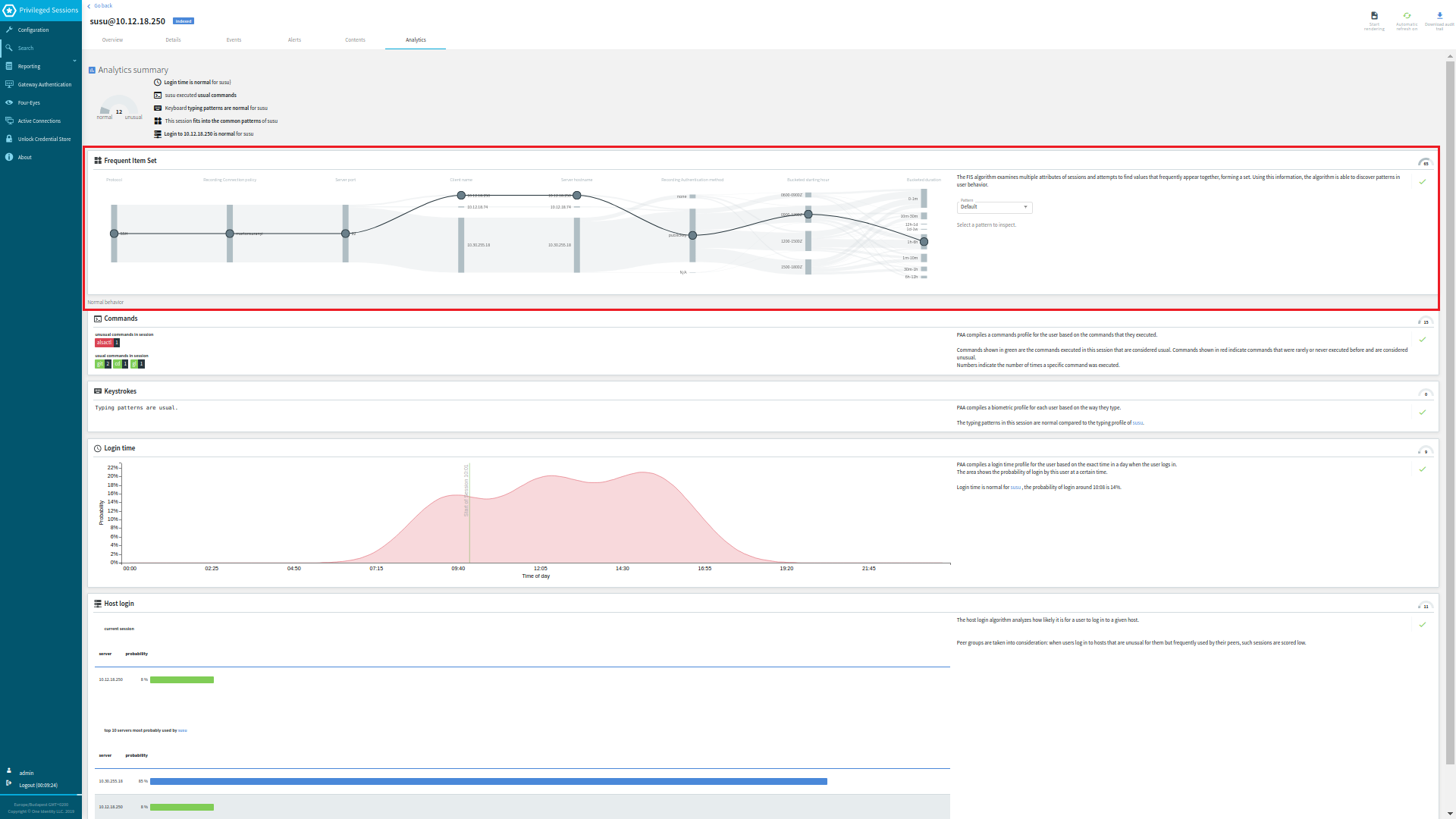Viewport: 1456px width, 819px height.
Task: Click the green checkmark in Login time panel
Action: click(x=1423, y=469)
